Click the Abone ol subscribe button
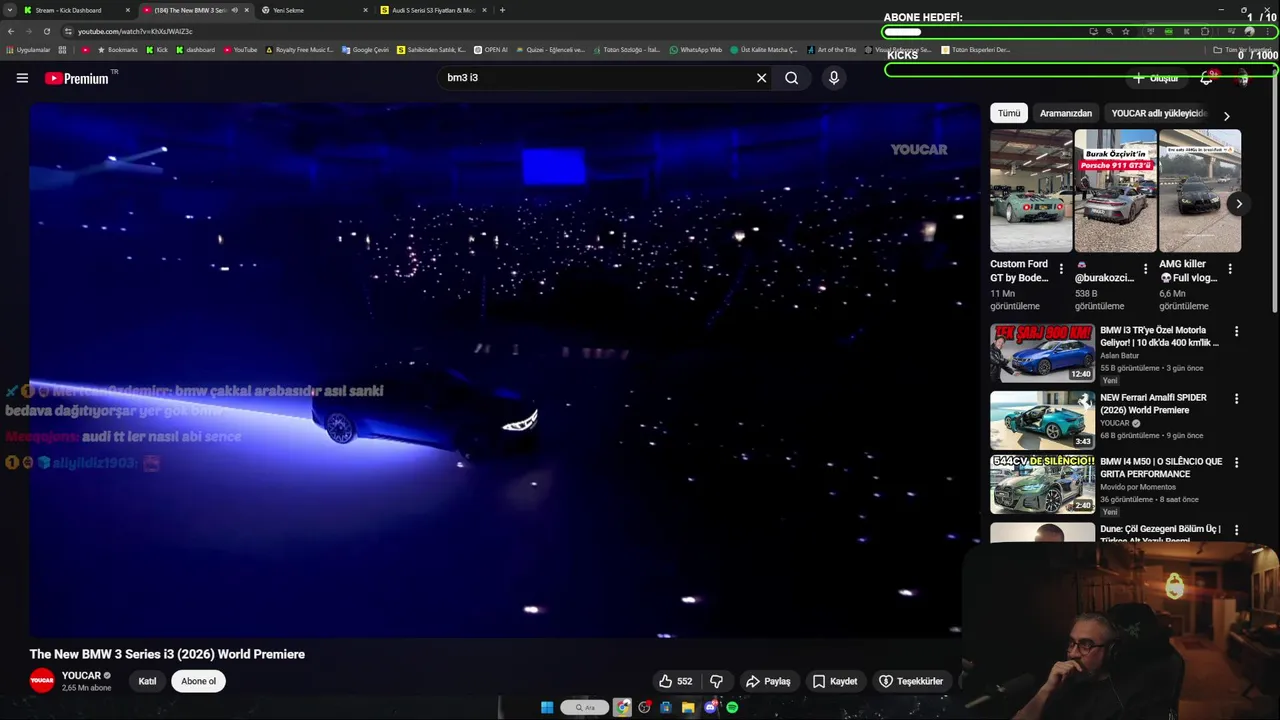 coord(198,681)
